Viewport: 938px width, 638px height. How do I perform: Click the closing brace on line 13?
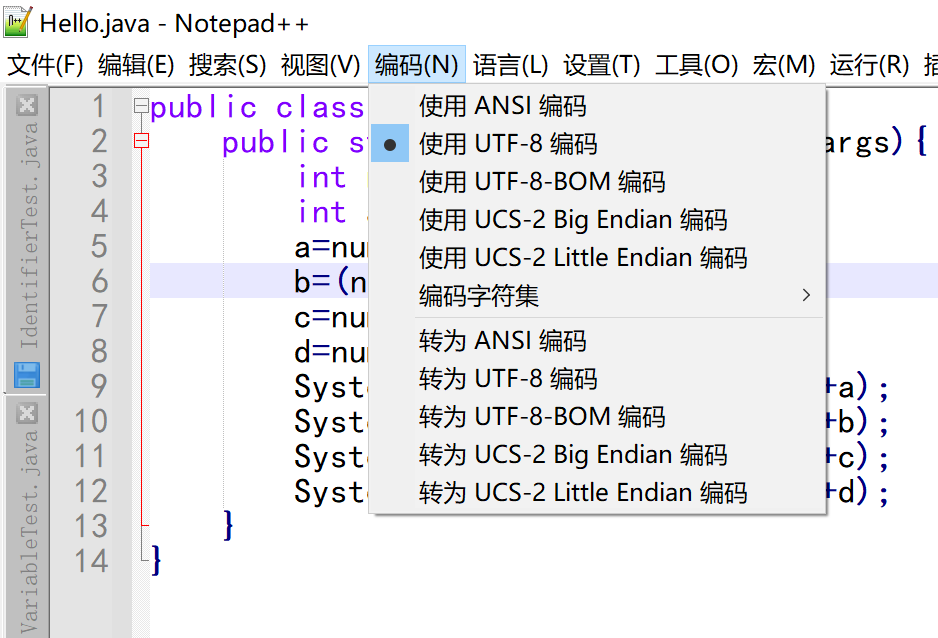[x=228, y=526]
